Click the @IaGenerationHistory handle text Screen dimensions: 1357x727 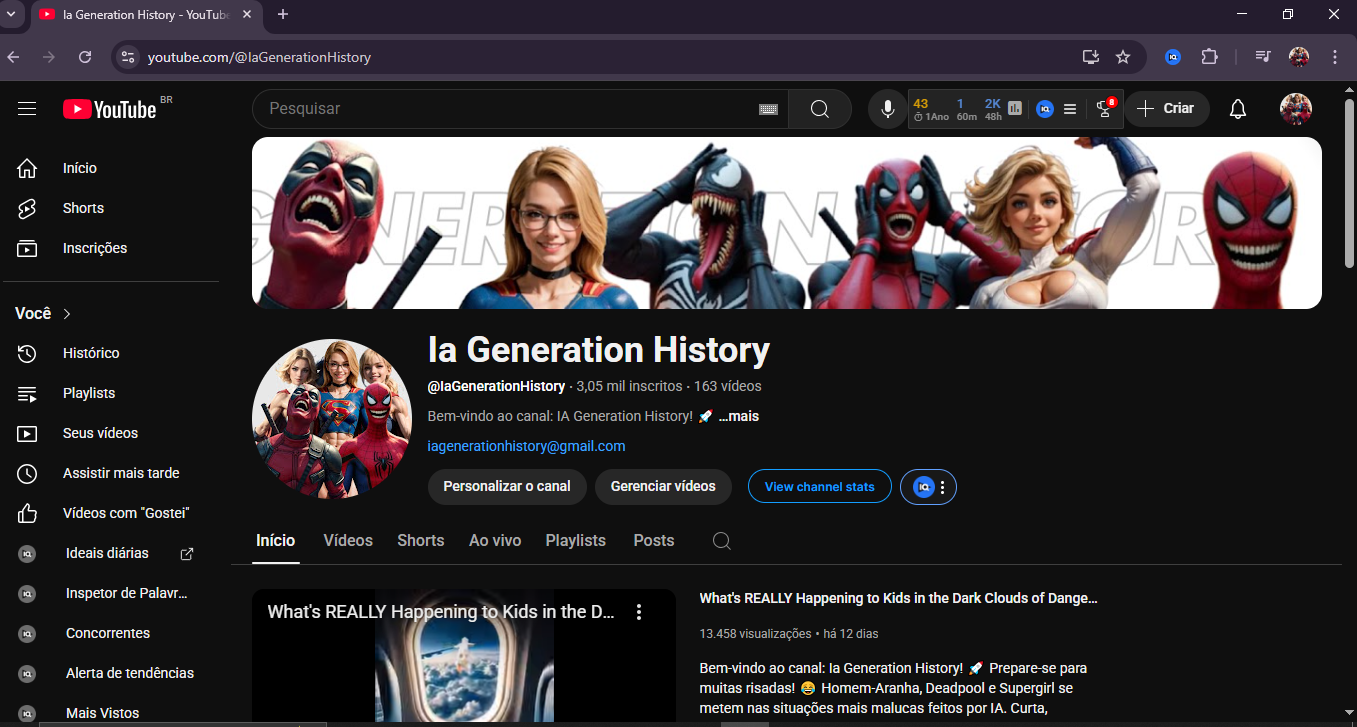[x=497, y=386]
